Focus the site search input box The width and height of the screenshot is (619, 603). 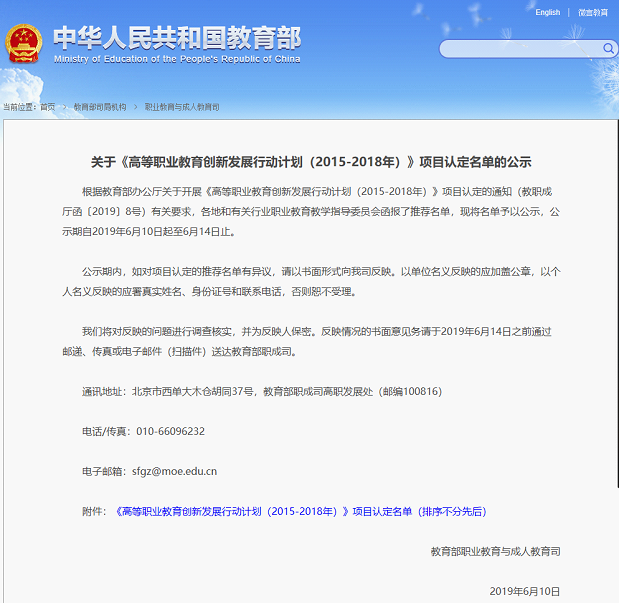click(x=520, y=48)
